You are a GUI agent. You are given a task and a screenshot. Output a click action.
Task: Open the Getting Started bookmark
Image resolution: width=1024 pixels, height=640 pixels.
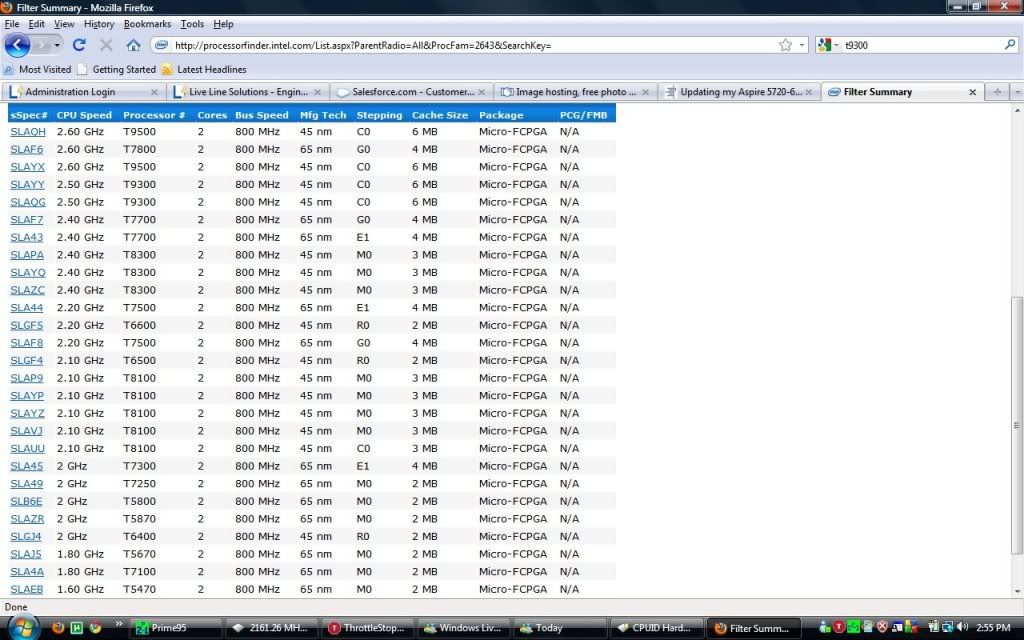pyautogui.click(x=117, y=69)
